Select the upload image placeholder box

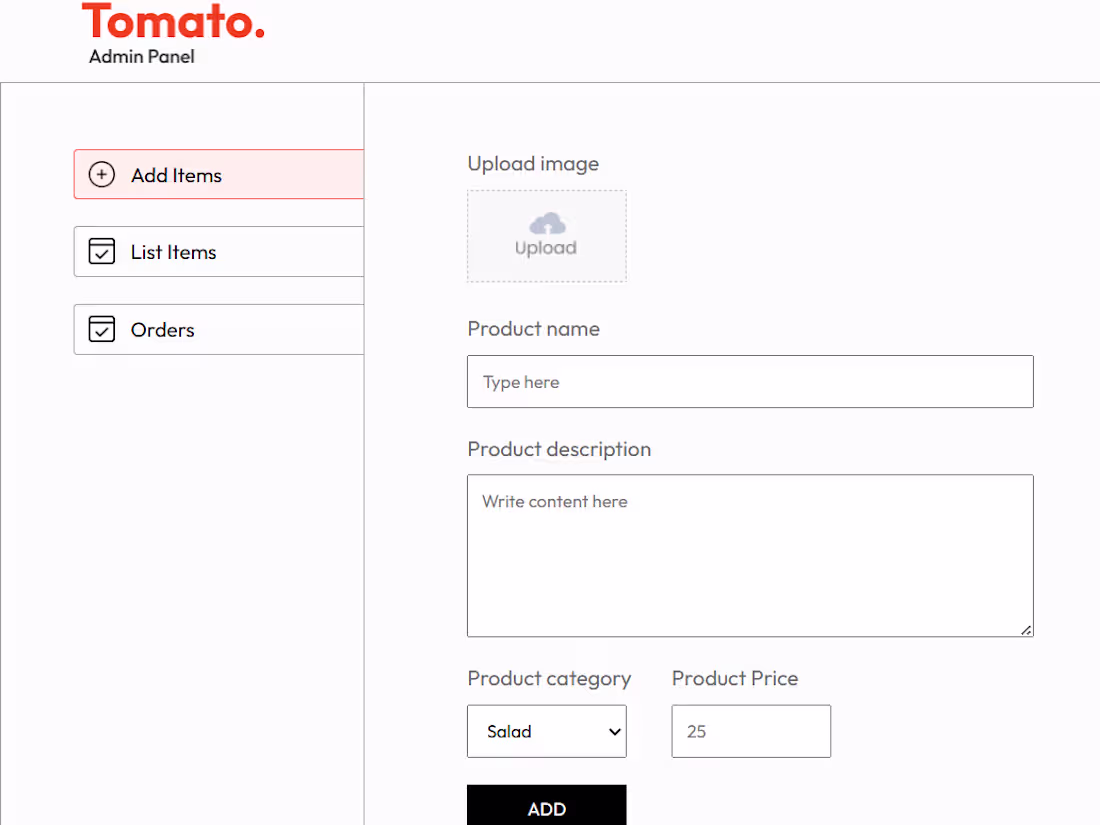coord(546,236)
